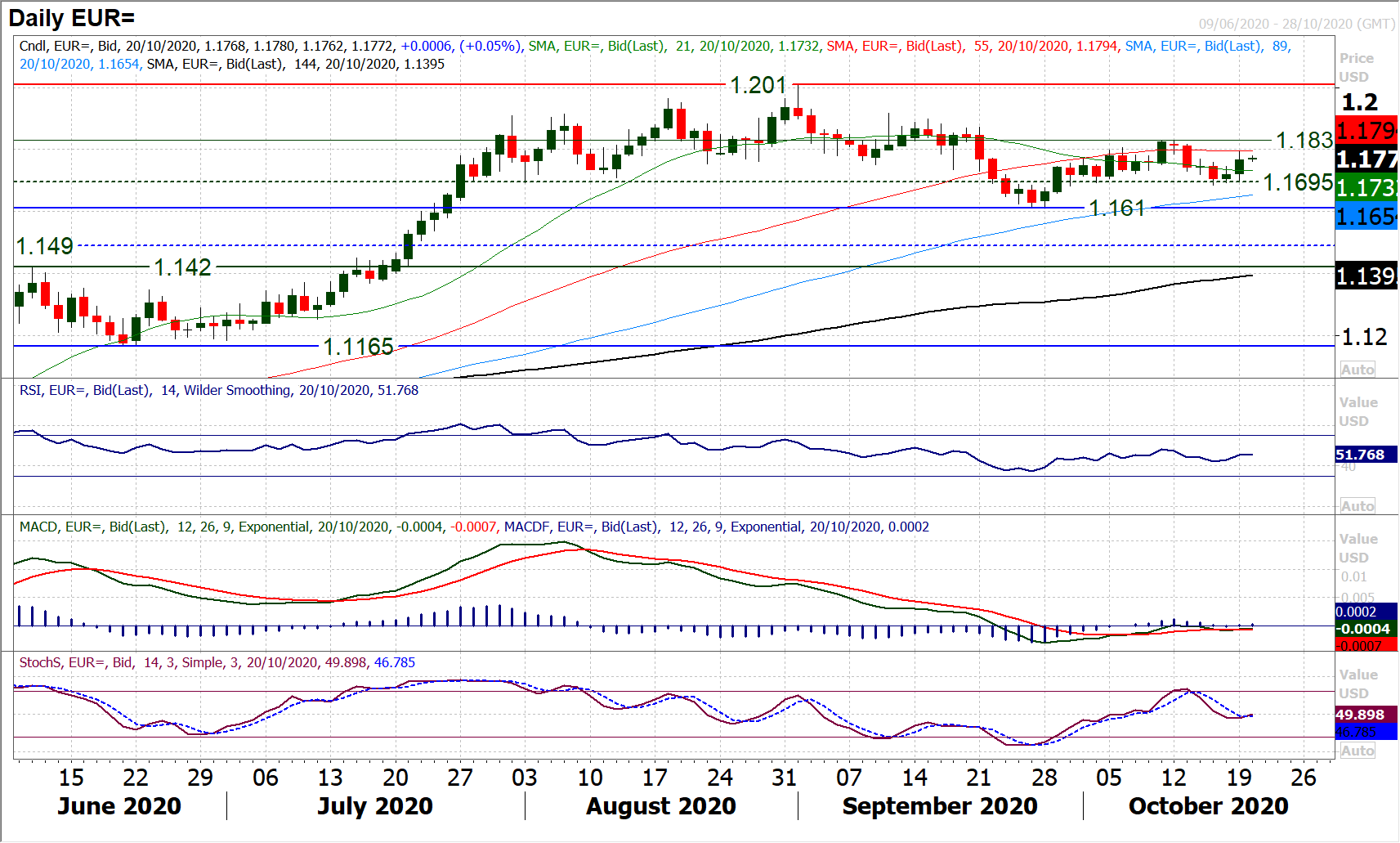Select the 1.1165 support level label

point(358,347)
